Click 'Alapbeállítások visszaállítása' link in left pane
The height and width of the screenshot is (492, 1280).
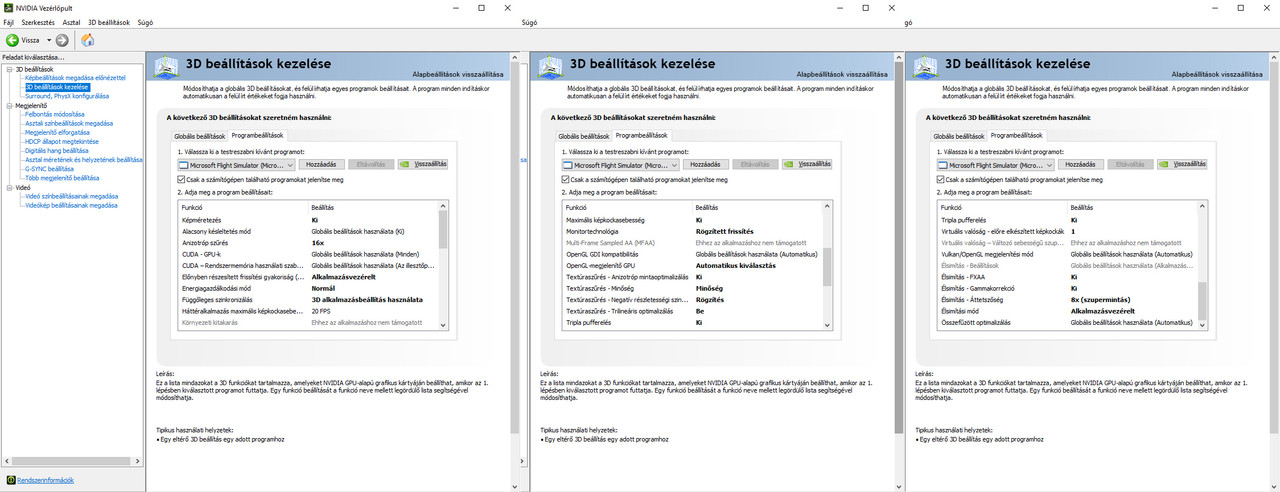pyautogui.click(x=458, y=75)
